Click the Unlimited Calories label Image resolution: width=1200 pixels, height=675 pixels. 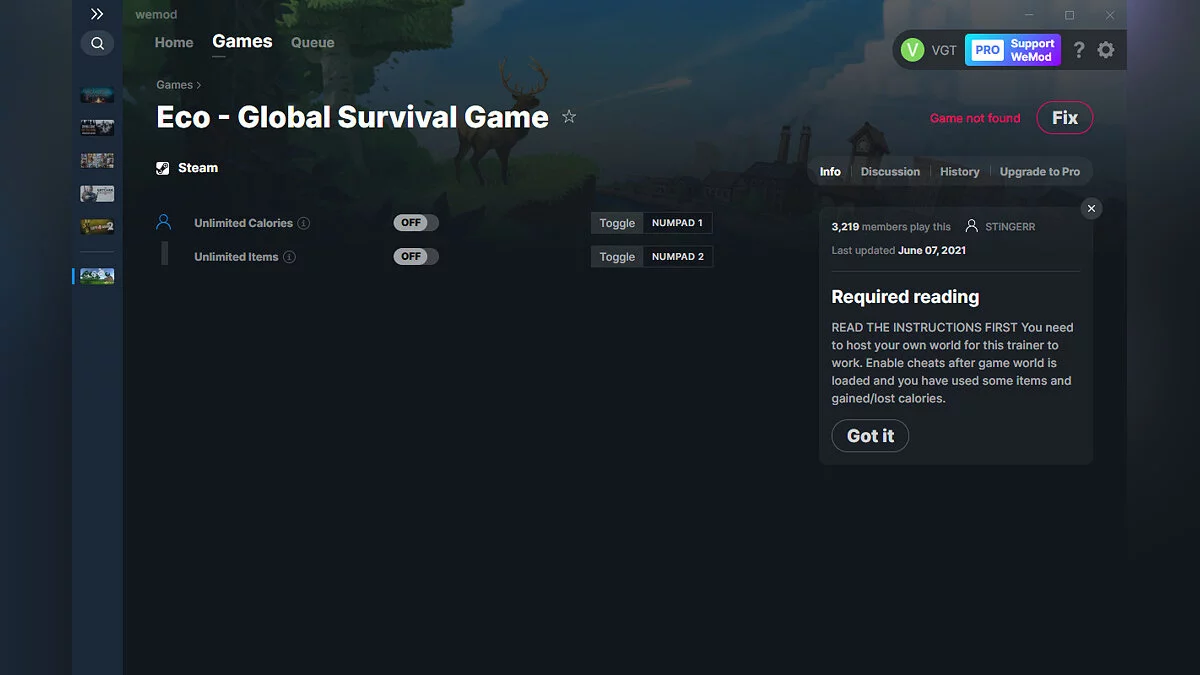pyautogui.click(x=243, y=223)
